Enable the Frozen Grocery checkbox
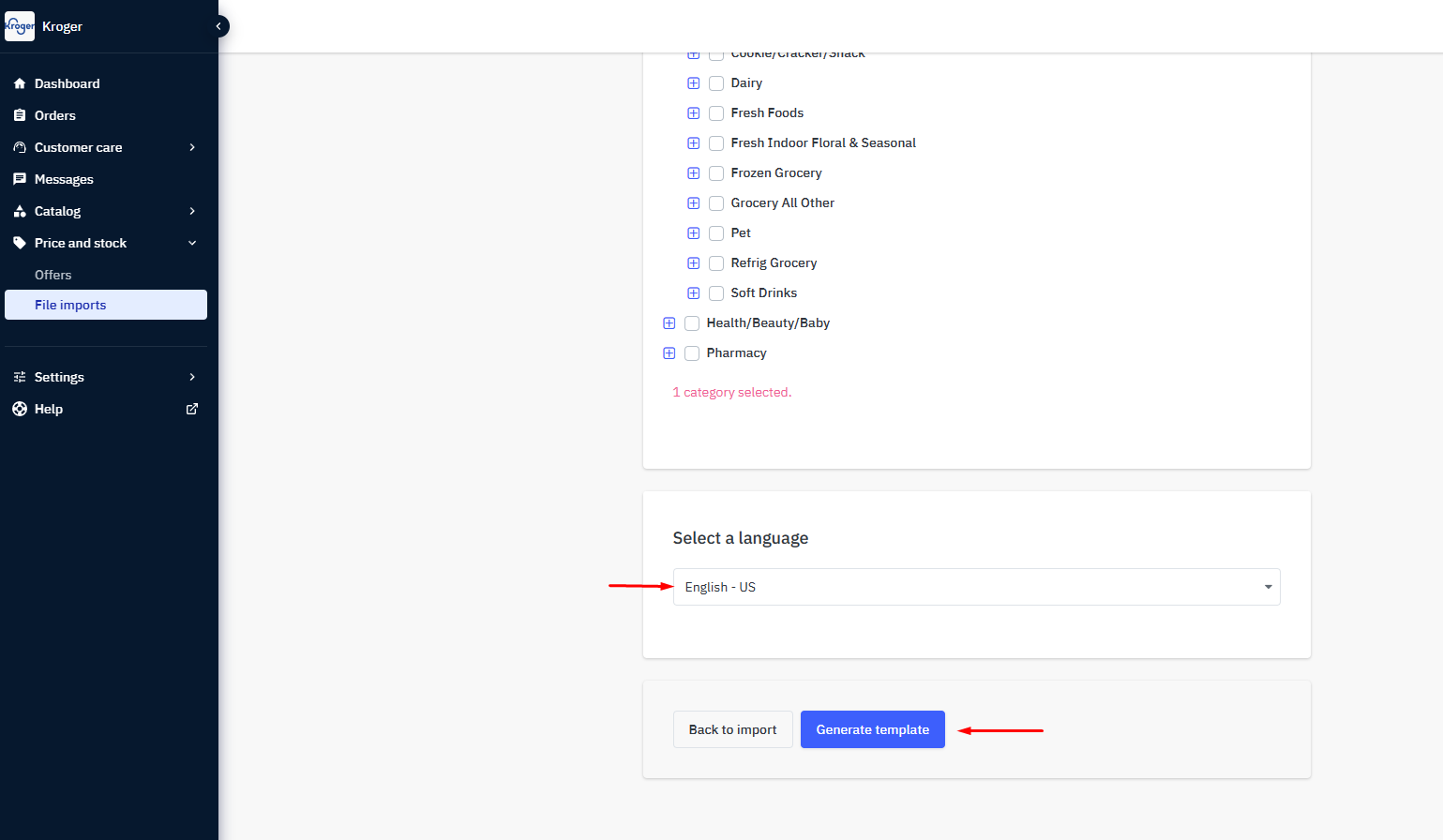 tap(716, 172)
